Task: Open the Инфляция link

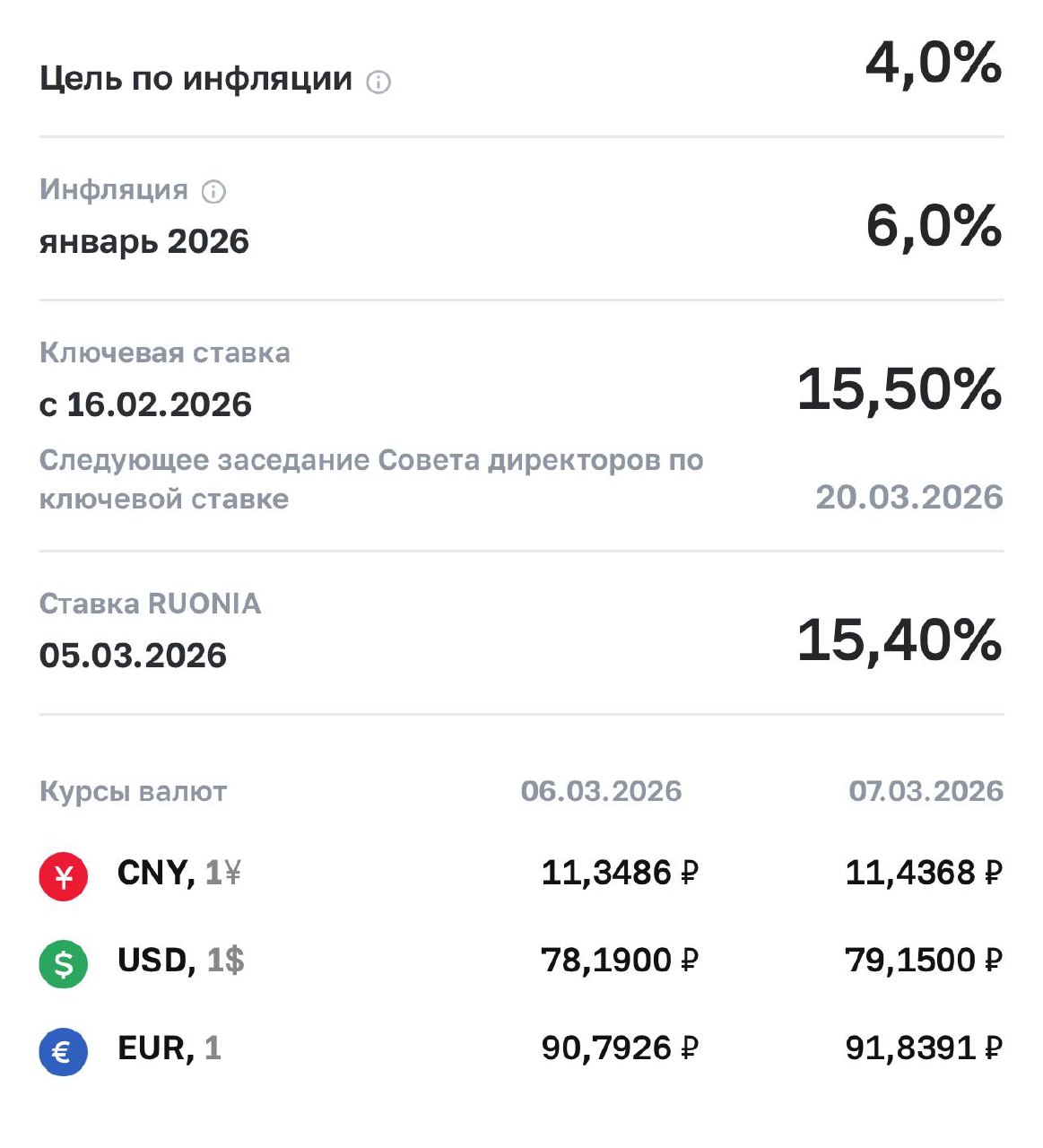Action: [x=114, y=190]
